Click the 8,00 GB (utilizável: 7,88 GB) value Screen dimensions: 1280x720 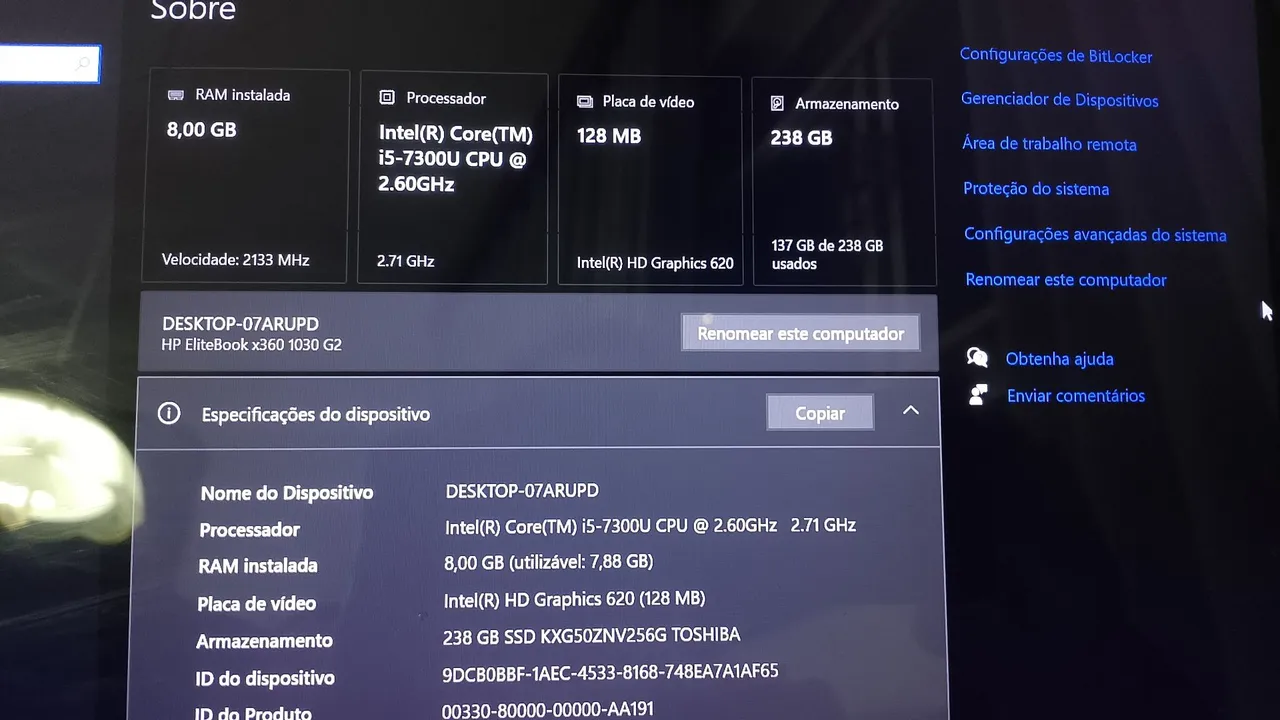(x=548, y=562)
